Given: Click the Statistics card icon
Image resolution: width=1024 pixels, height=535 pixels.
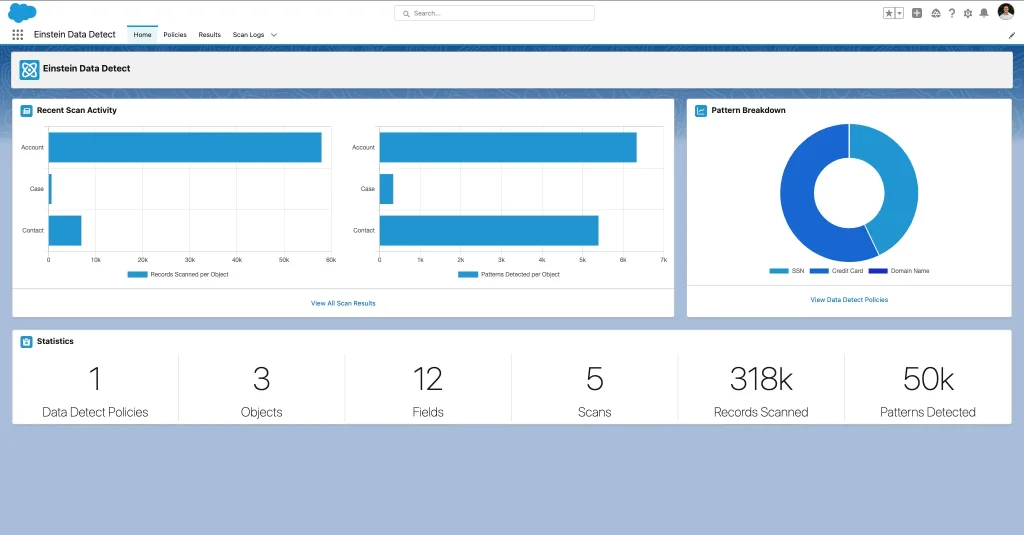Looking at the screenshot, I should click(27, 342).
